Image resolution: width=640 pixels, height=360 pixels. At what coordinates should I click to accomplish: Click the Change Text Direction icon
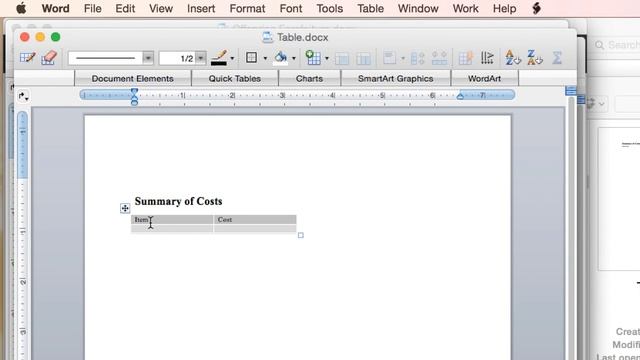point(487,58)
